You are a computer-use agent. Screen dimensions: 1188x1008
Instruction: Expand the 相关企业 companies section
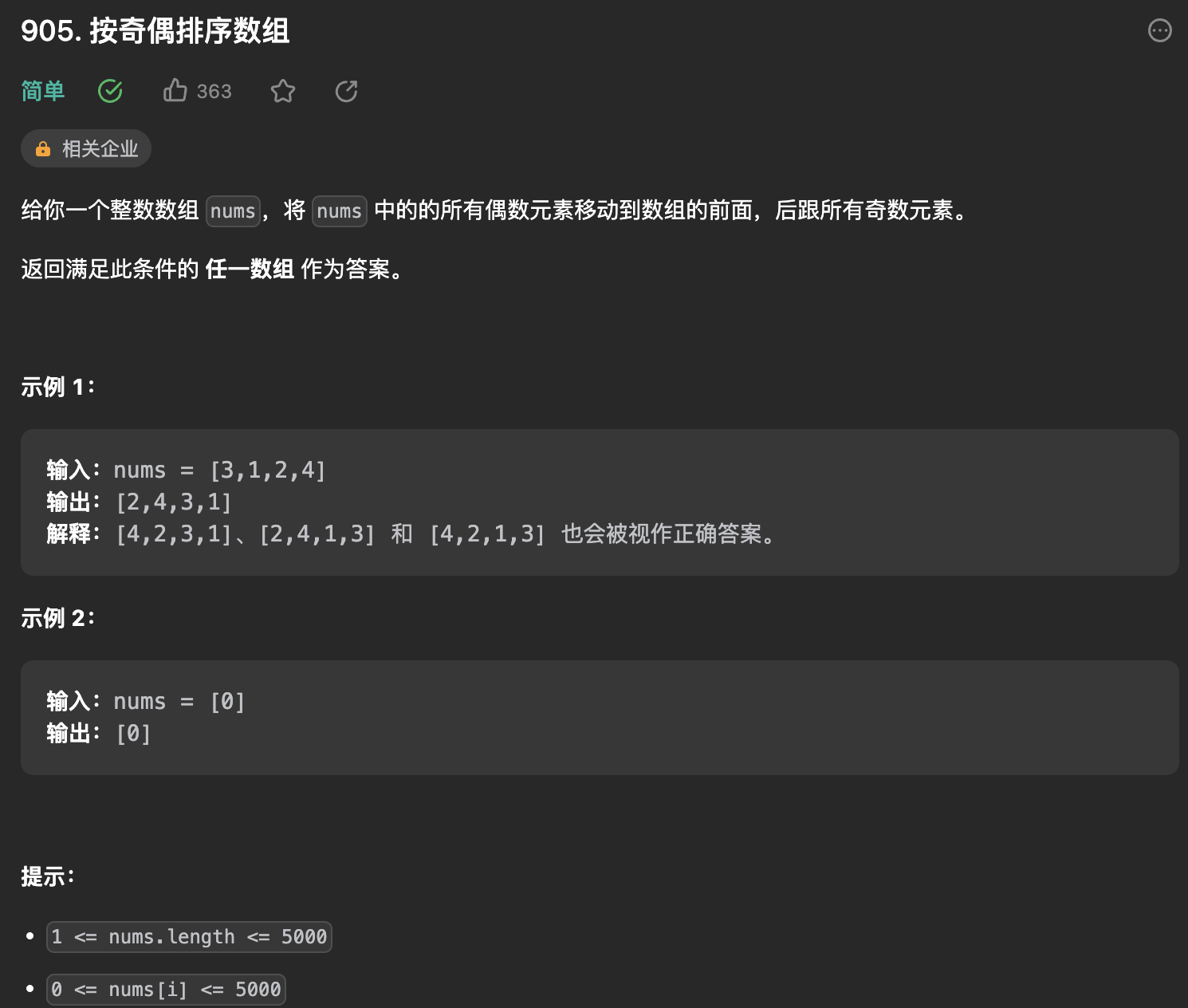coord(85,148)
